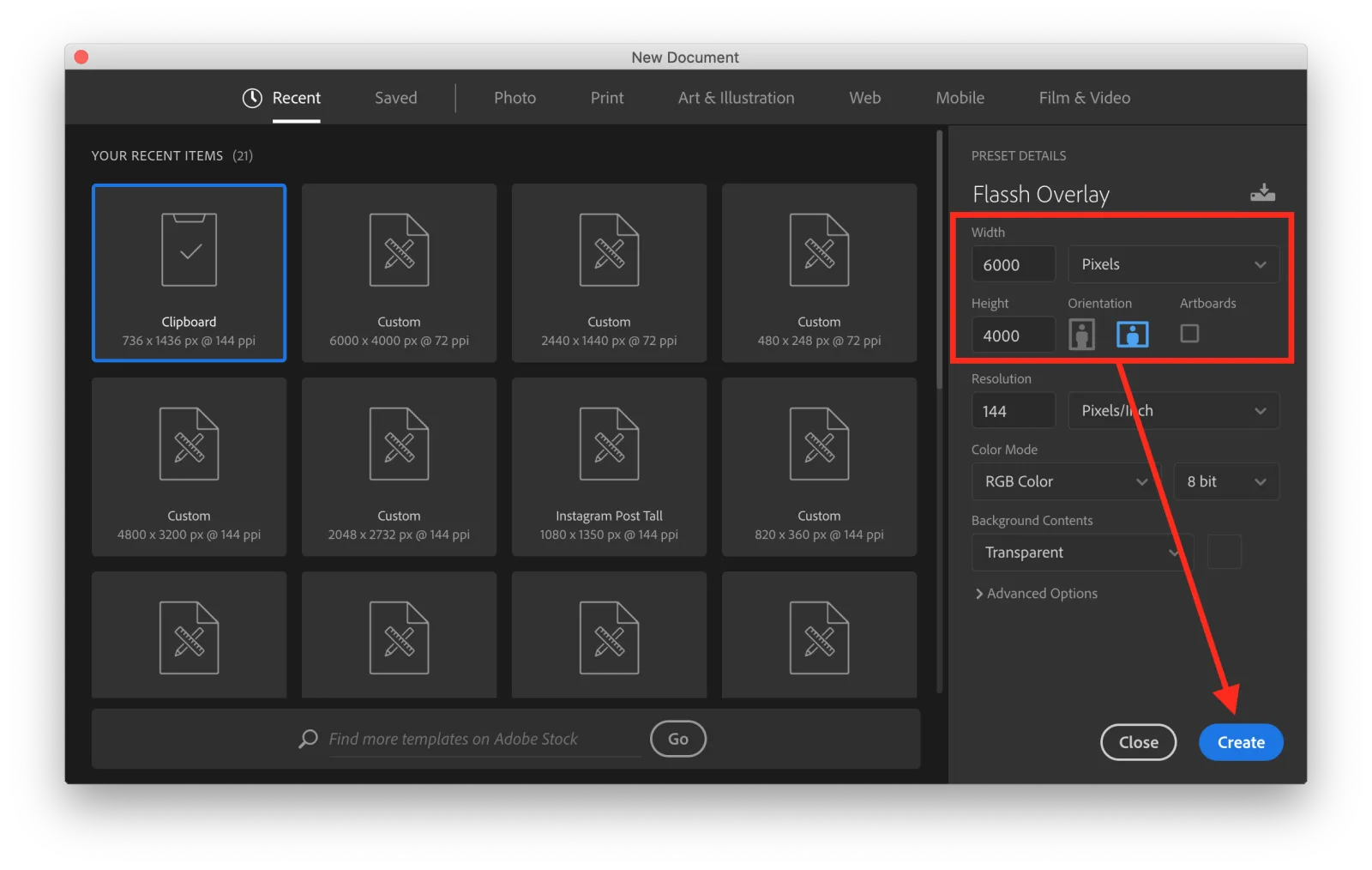The image size is (1372, 870).
Task: Click the red close window button
Action: [81, 57]
